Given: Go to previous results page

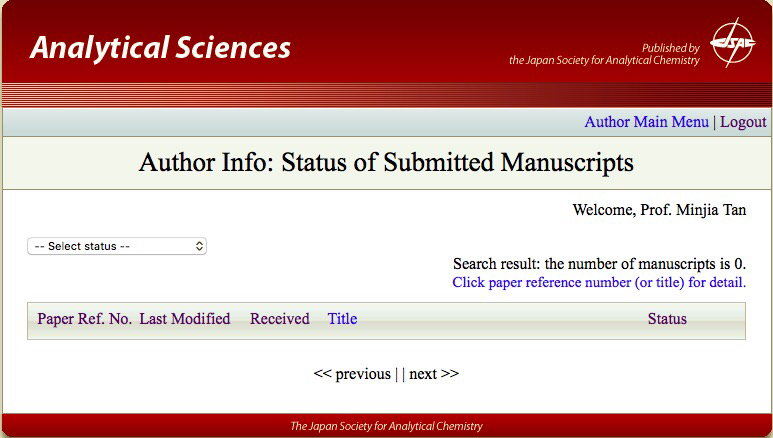Looking at the screenshot, I should point(352,374).
